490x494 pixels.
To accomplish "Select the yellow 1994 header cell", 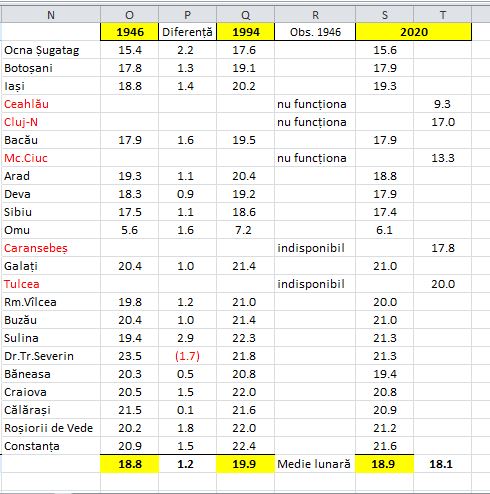I will pos(245,32).
